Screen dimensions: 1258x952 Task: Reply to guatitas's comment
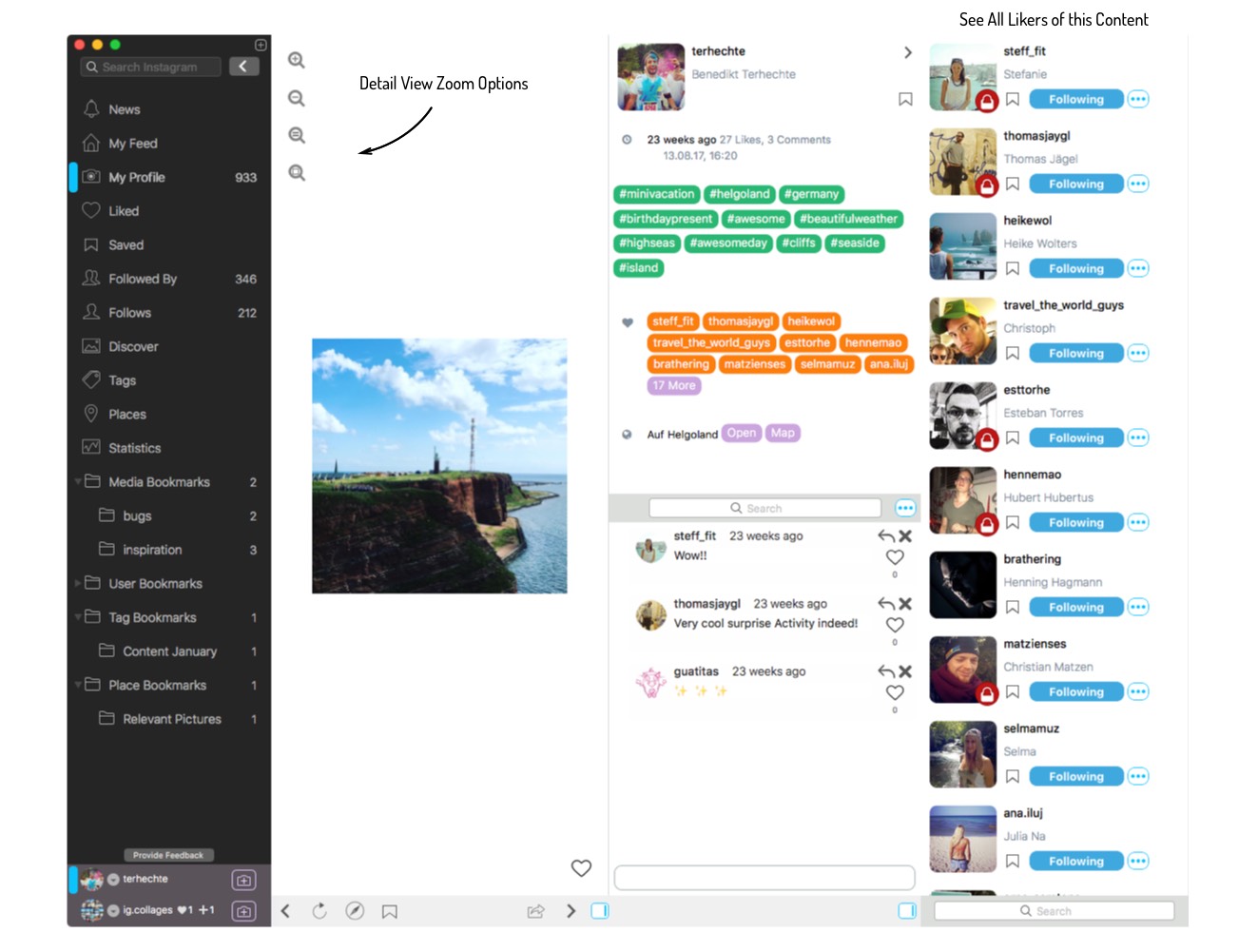[886, 671]
